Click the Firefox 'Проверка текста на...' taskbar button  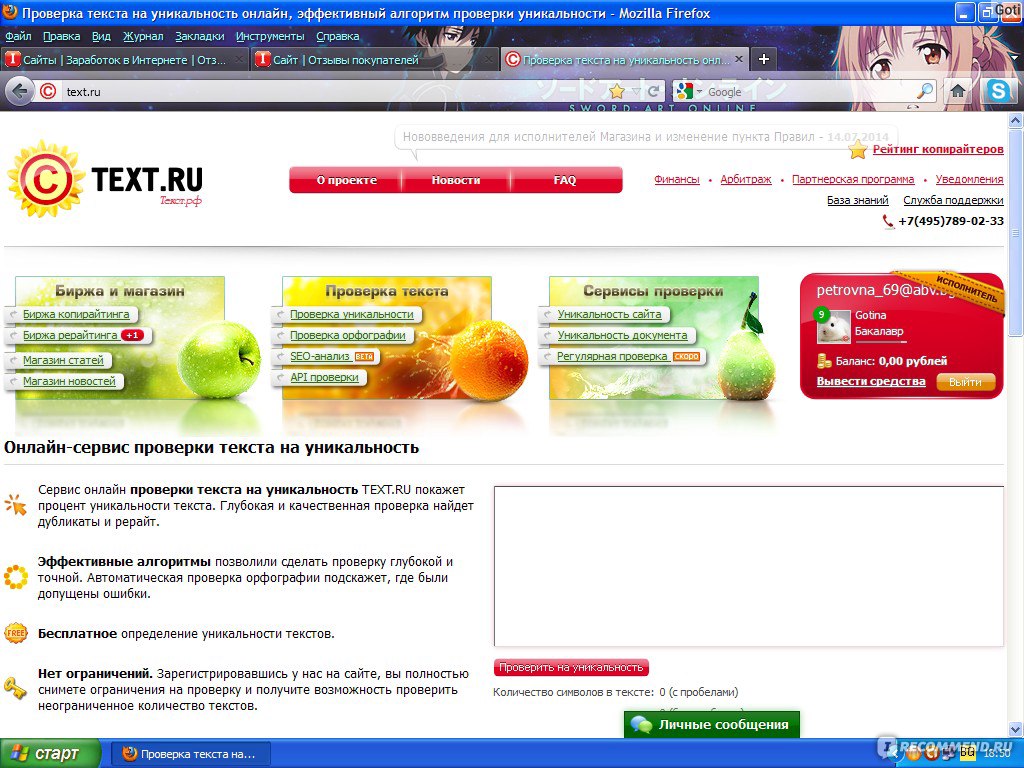tap(189, 754)
